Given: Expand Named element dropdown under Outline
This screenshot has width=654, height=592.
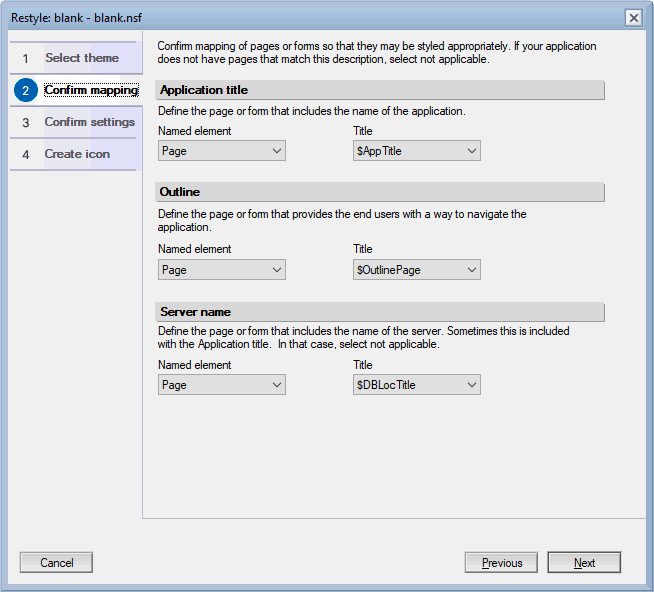Looking at the screenshot, I should [x=221, y=270].
